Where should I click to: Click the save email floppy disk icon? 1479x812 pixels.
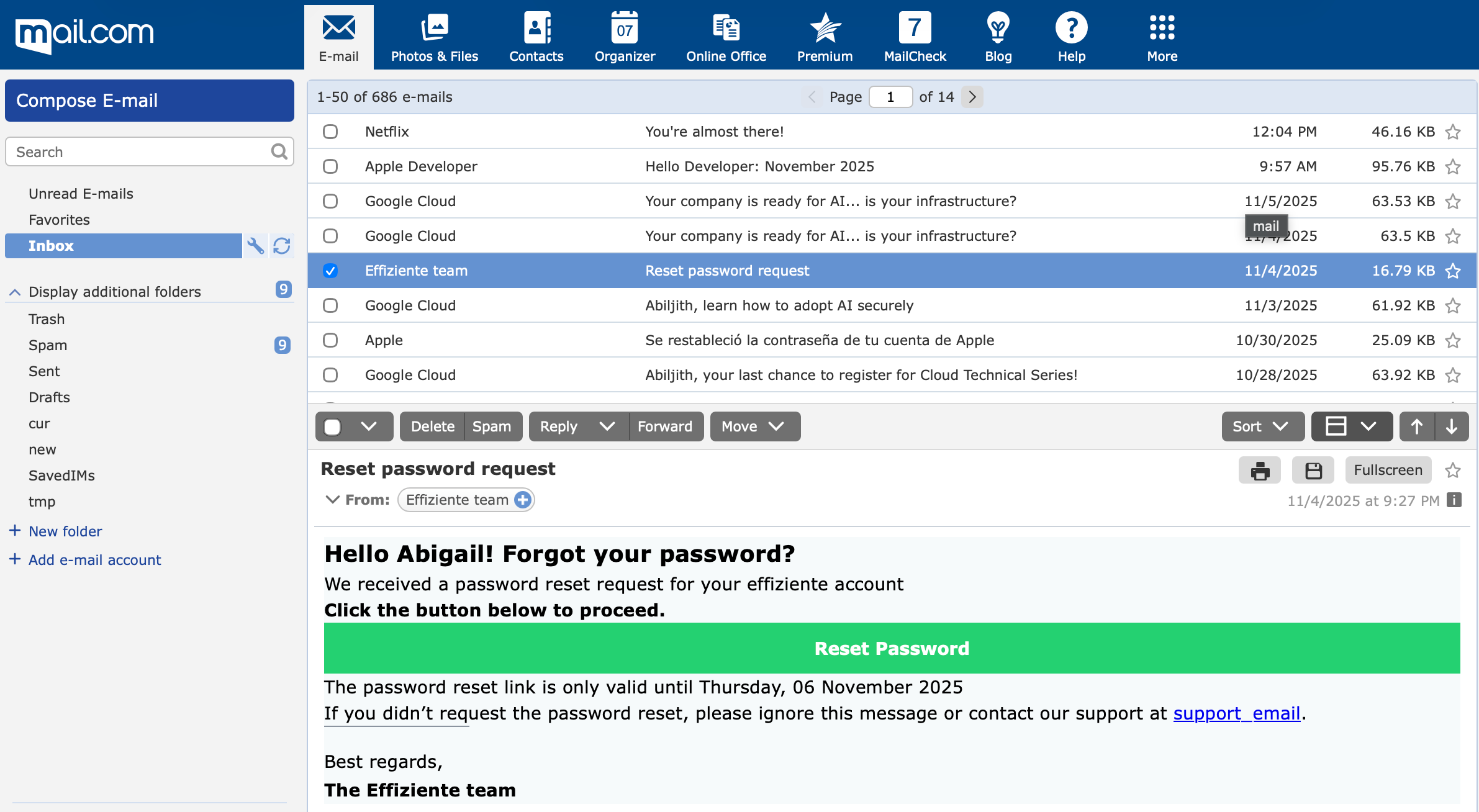1313,471
